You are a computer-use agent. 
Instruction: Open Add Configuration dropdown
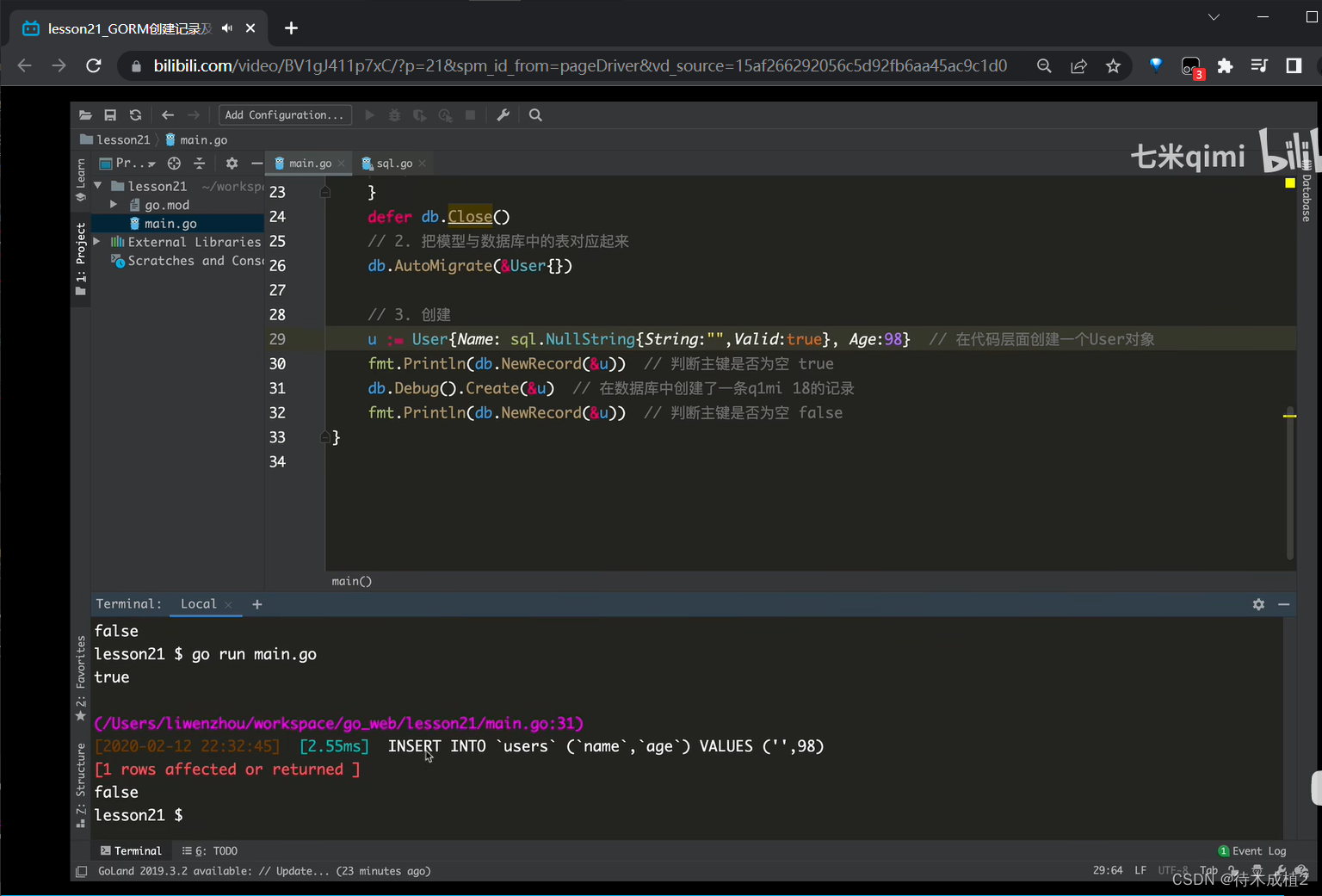[285, 115]
